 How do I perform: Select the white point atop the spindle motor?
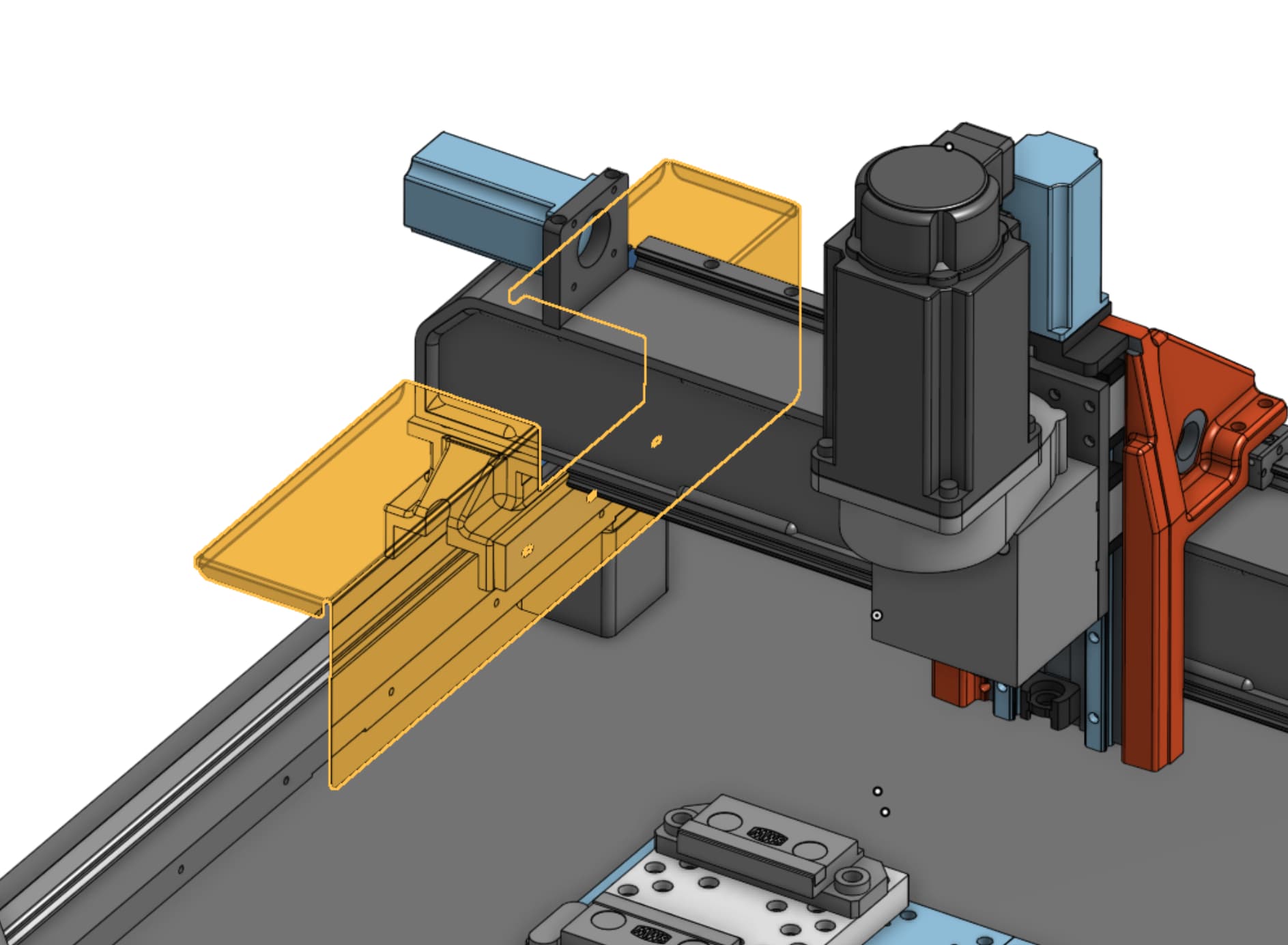(x=949, y=147)
